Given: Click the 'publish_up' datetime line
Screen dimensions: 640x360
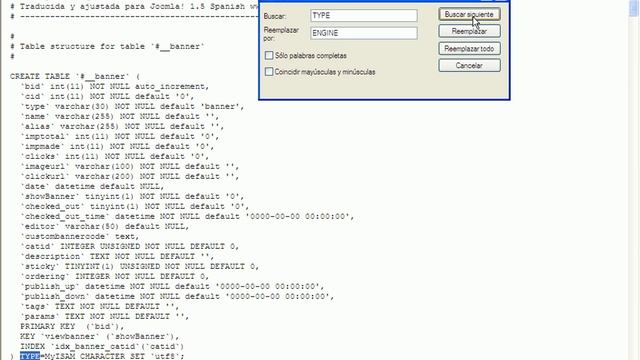Looking at the screenshot, I should 172,287.
